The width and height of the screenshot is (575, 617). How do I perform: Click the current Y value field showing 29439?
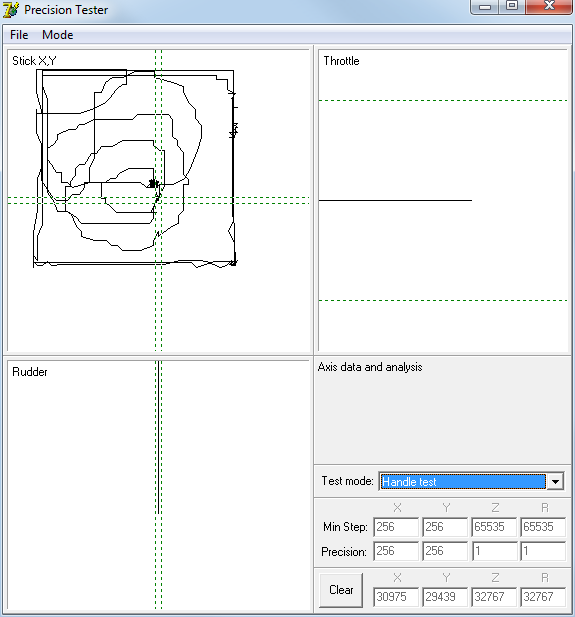[x=445, y=597]
